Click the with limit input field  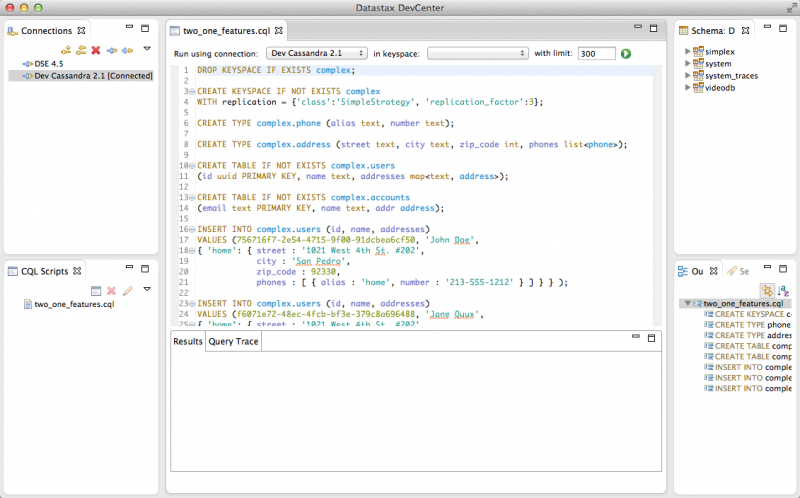[596, 54]
